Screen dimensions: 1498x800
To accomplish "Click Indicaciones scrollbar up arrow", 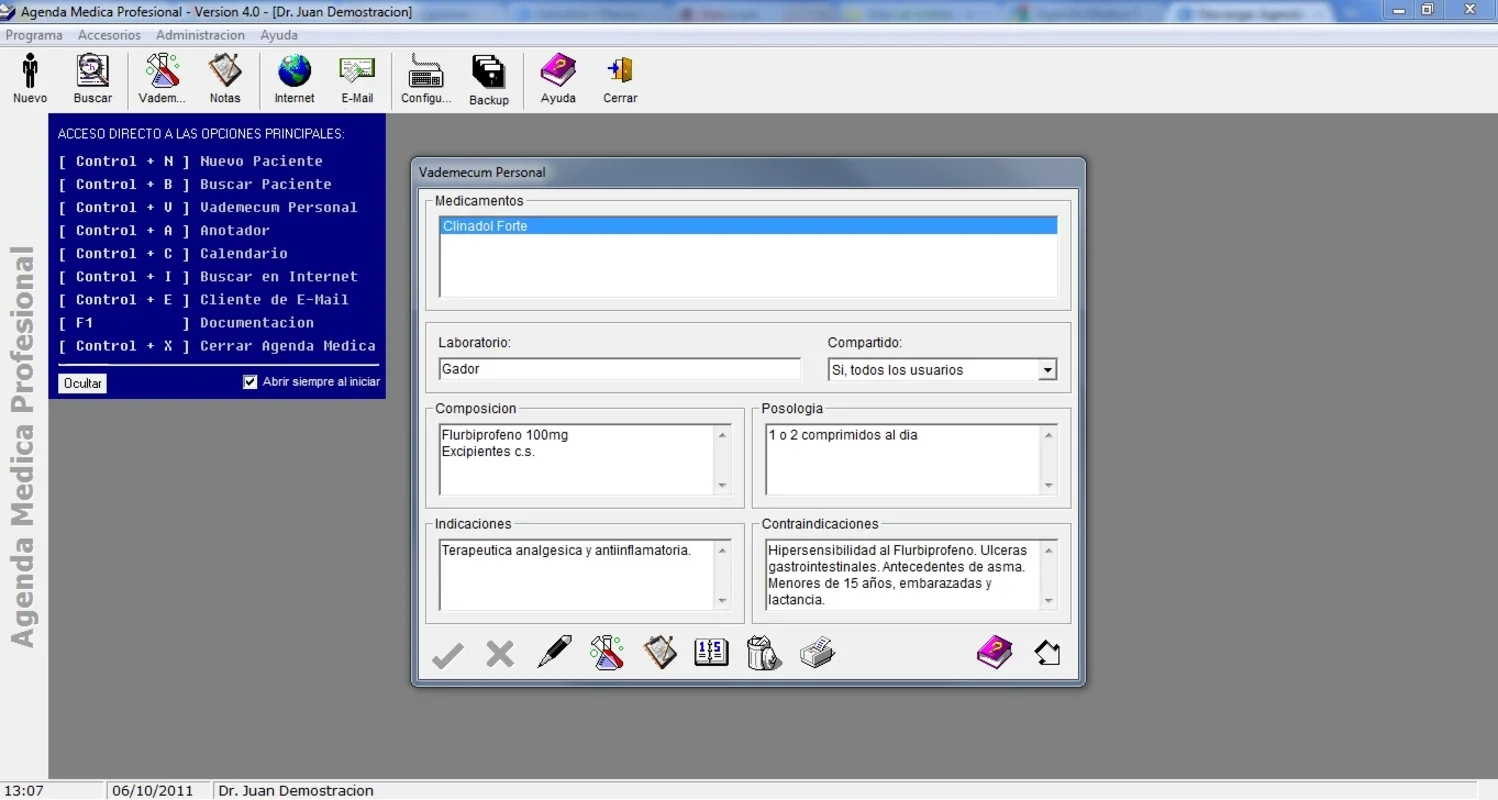I will 722,550.
